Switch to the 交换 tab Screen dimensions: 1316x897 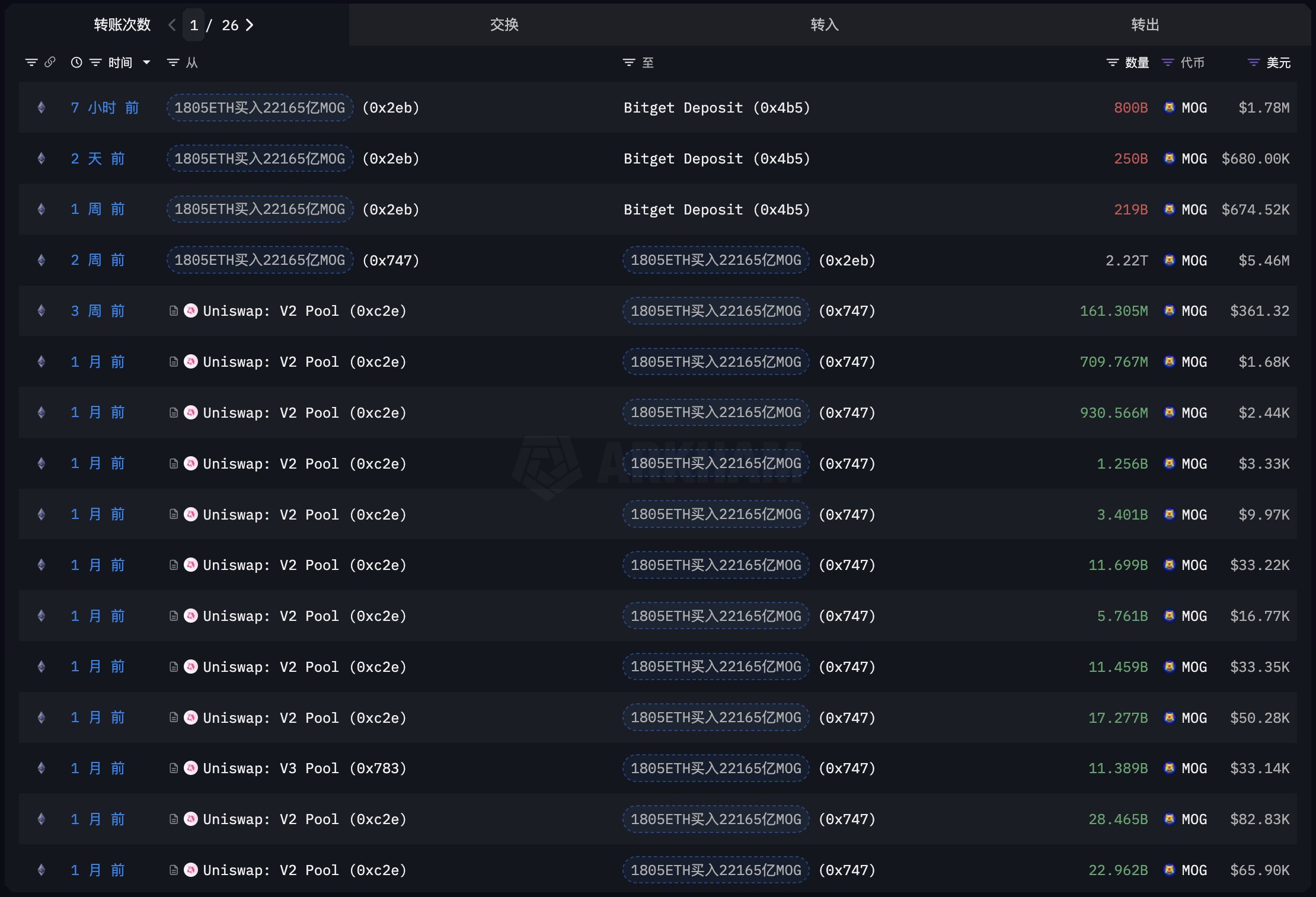point(504,25)
